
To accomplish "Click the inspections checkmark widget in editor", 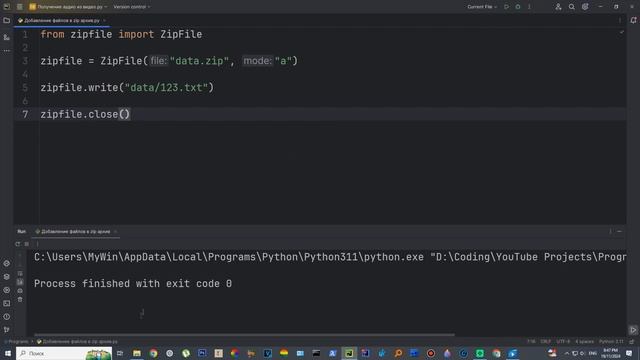I will click(x=622, y=32).
